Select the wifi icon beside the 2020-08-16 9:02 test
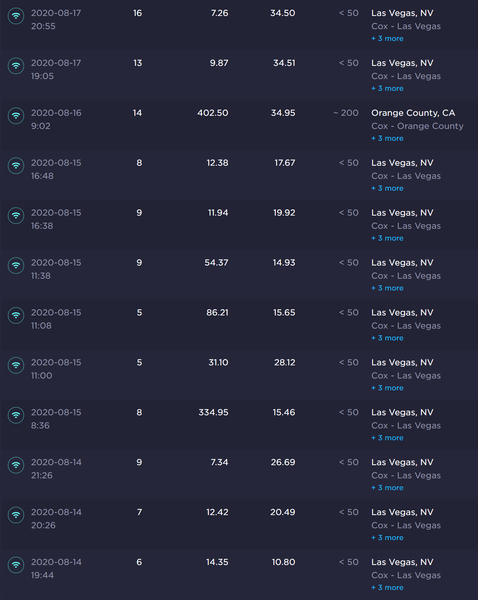The width and height of the screenshot is (478, 600). click(x=16, y=116)
